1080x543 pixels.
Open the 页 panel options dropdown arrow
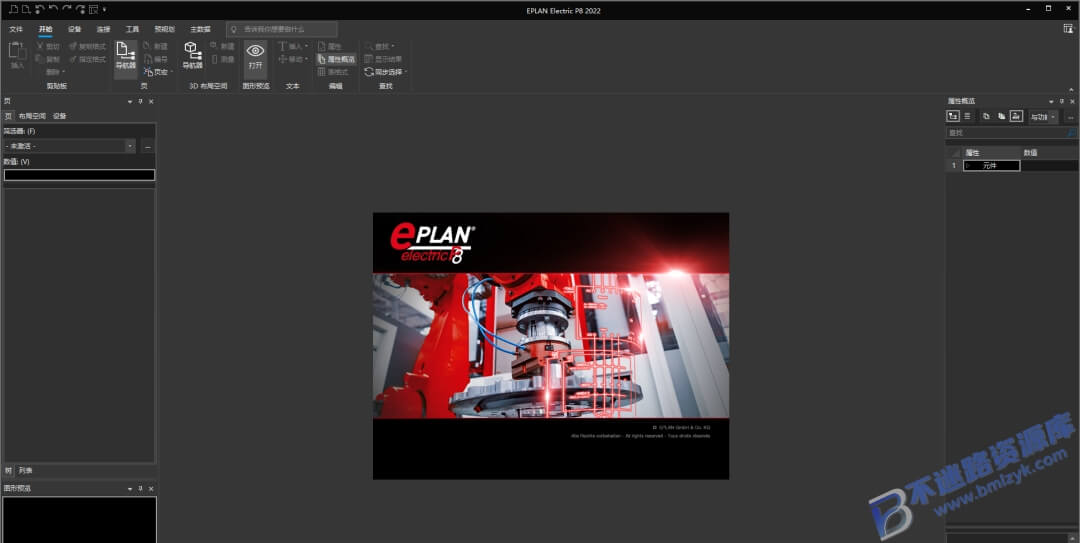129,102
